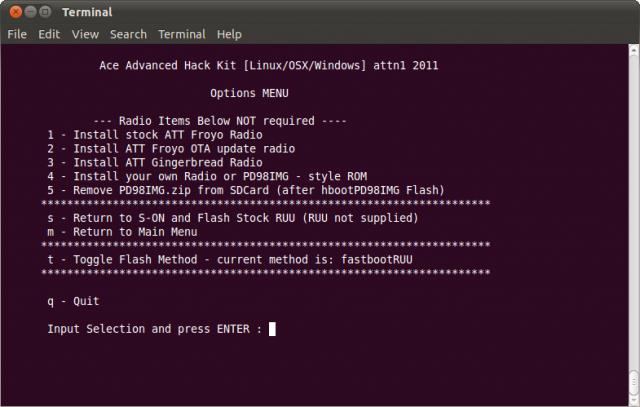Click the Terminal title bar text
Viewport: 640px width, 407px height.
87,12
